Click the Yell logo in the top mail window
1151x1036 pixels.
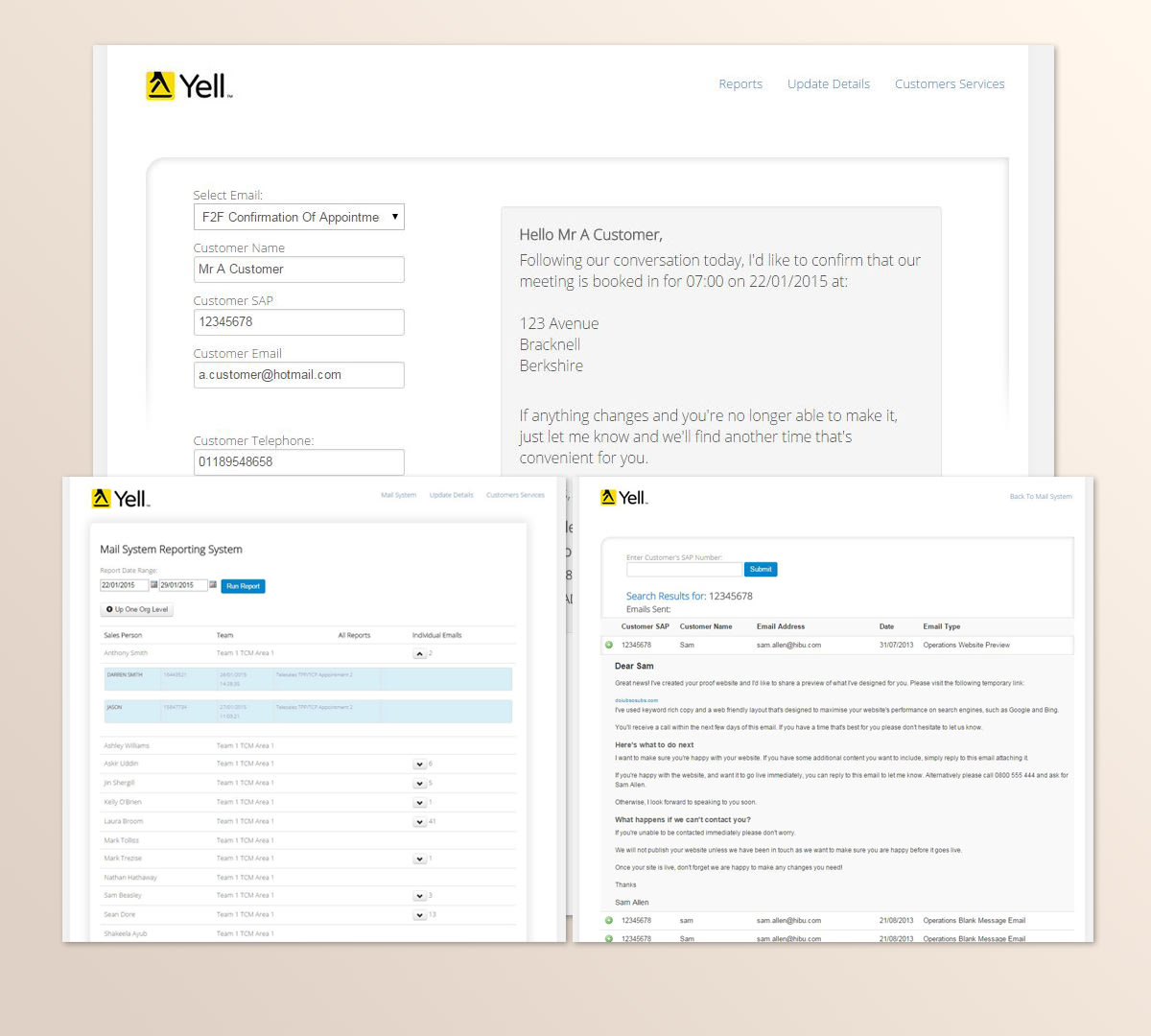point(189,85)
